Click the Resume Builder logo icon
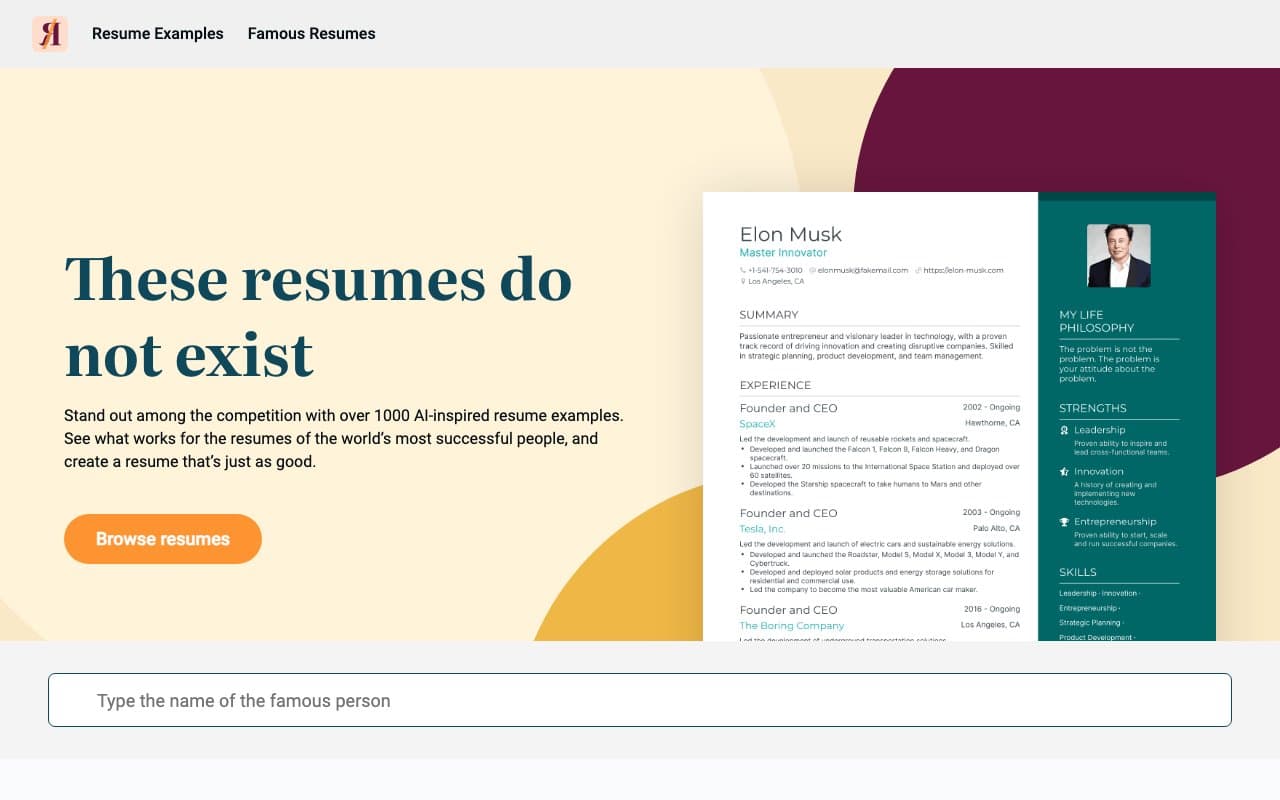 click(50, 33)
